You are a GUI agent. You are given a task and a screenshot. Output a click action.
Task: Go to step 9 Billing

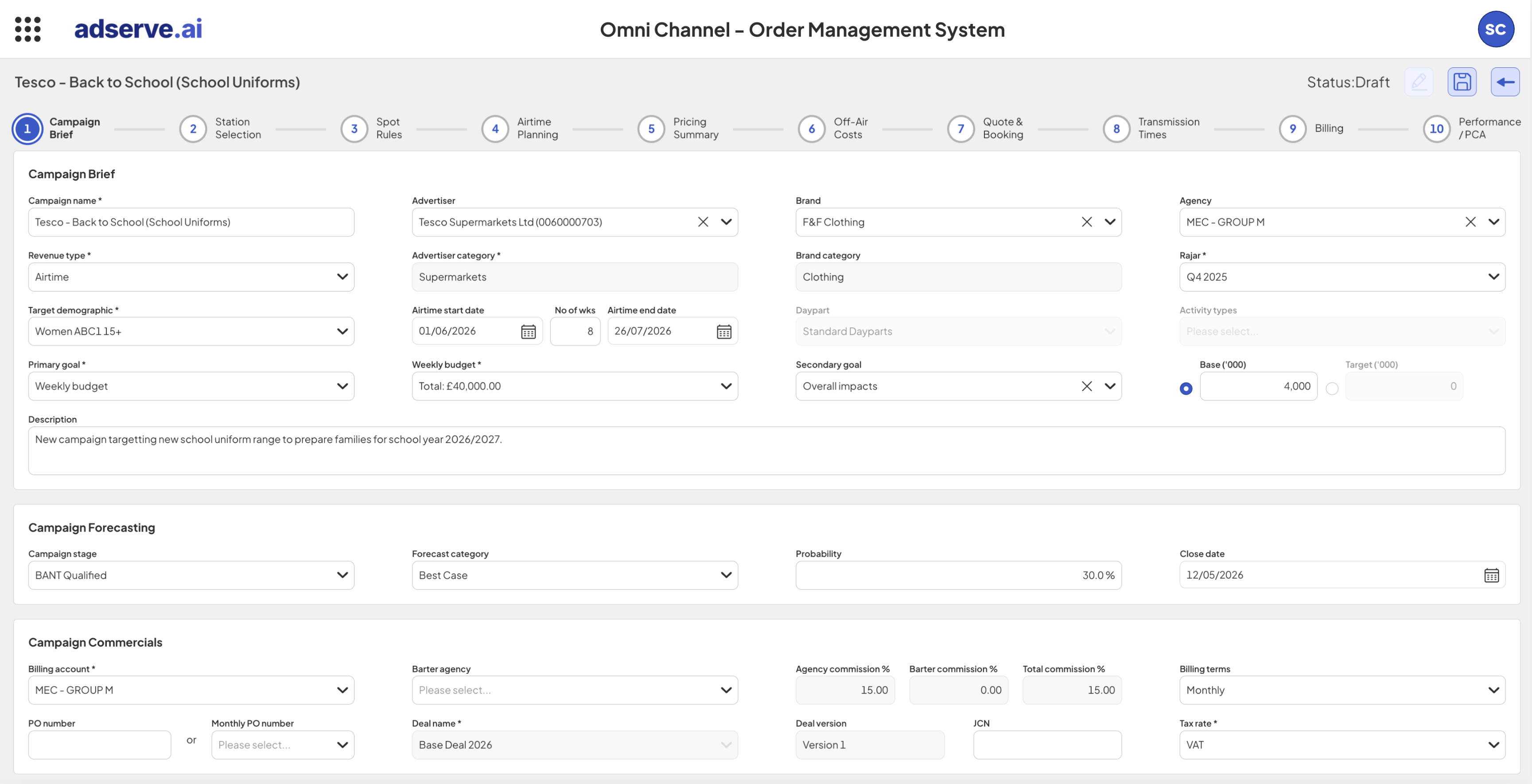pyautogui.click(x=1311, y=128)
